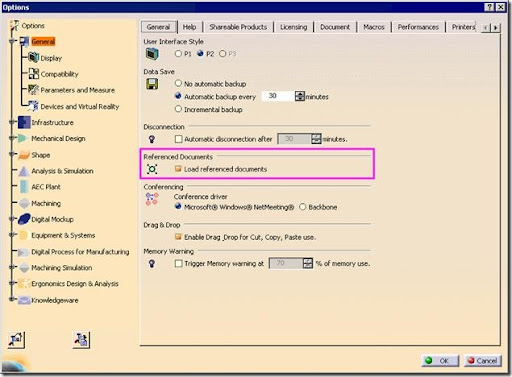Select the P2 interface style radio

tap(200, 54)
